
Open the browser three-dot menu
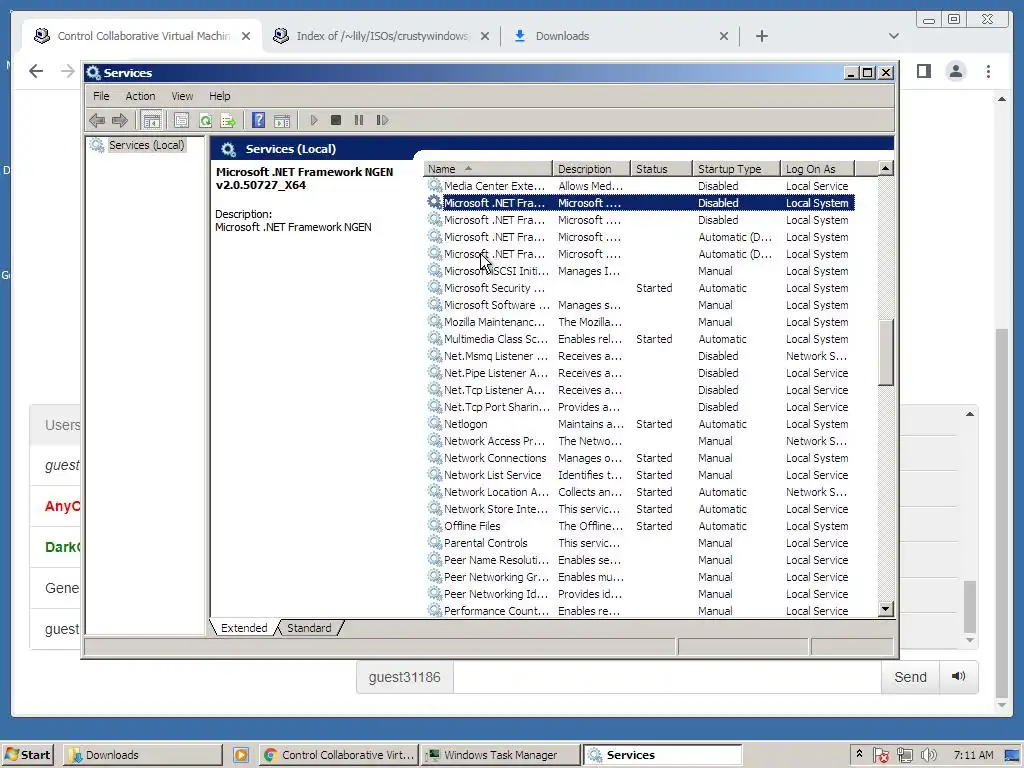coord(988,71)
